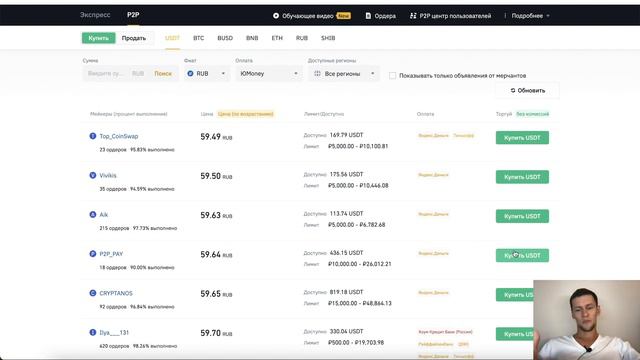Select the BTC coin tab

click(198, 38)
